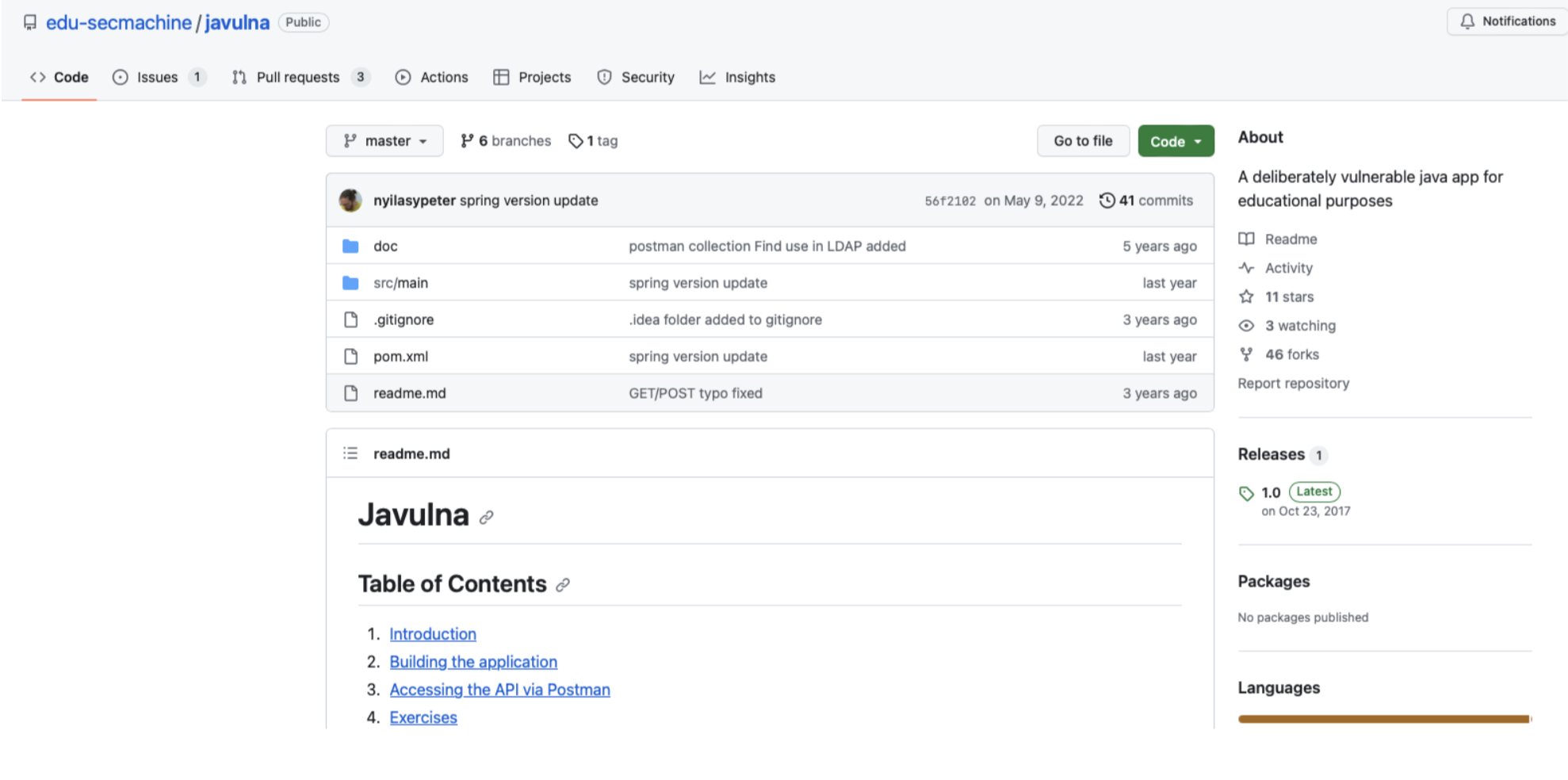The height and width of the screenshot is (780, 1568).
Task: Click the readme.md file icon in file list
Action: tap(350, 392)
